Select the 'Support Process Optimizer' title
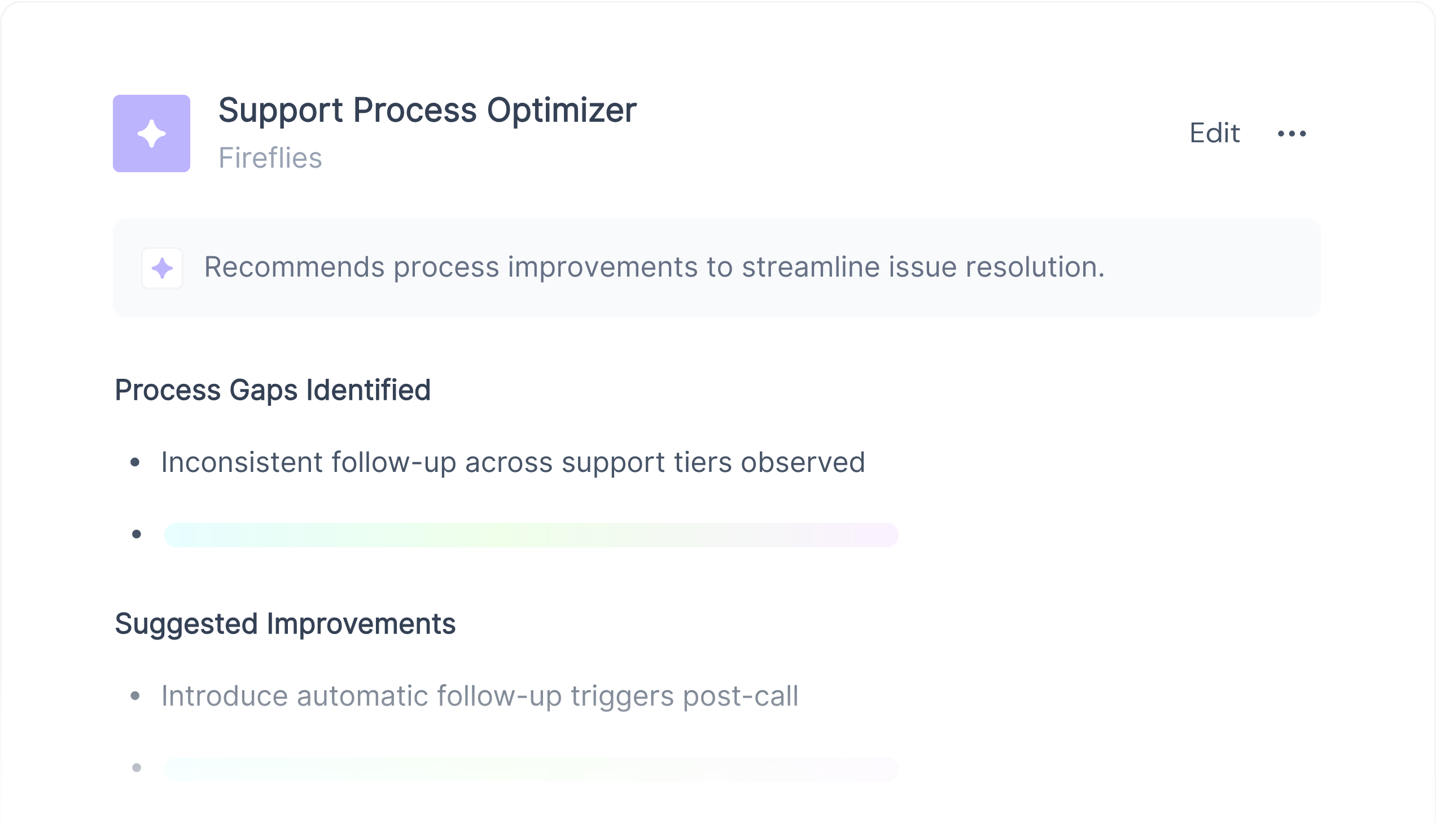Image resolution: width=1436 pixels, height=840 pixels. pos(427,110)
